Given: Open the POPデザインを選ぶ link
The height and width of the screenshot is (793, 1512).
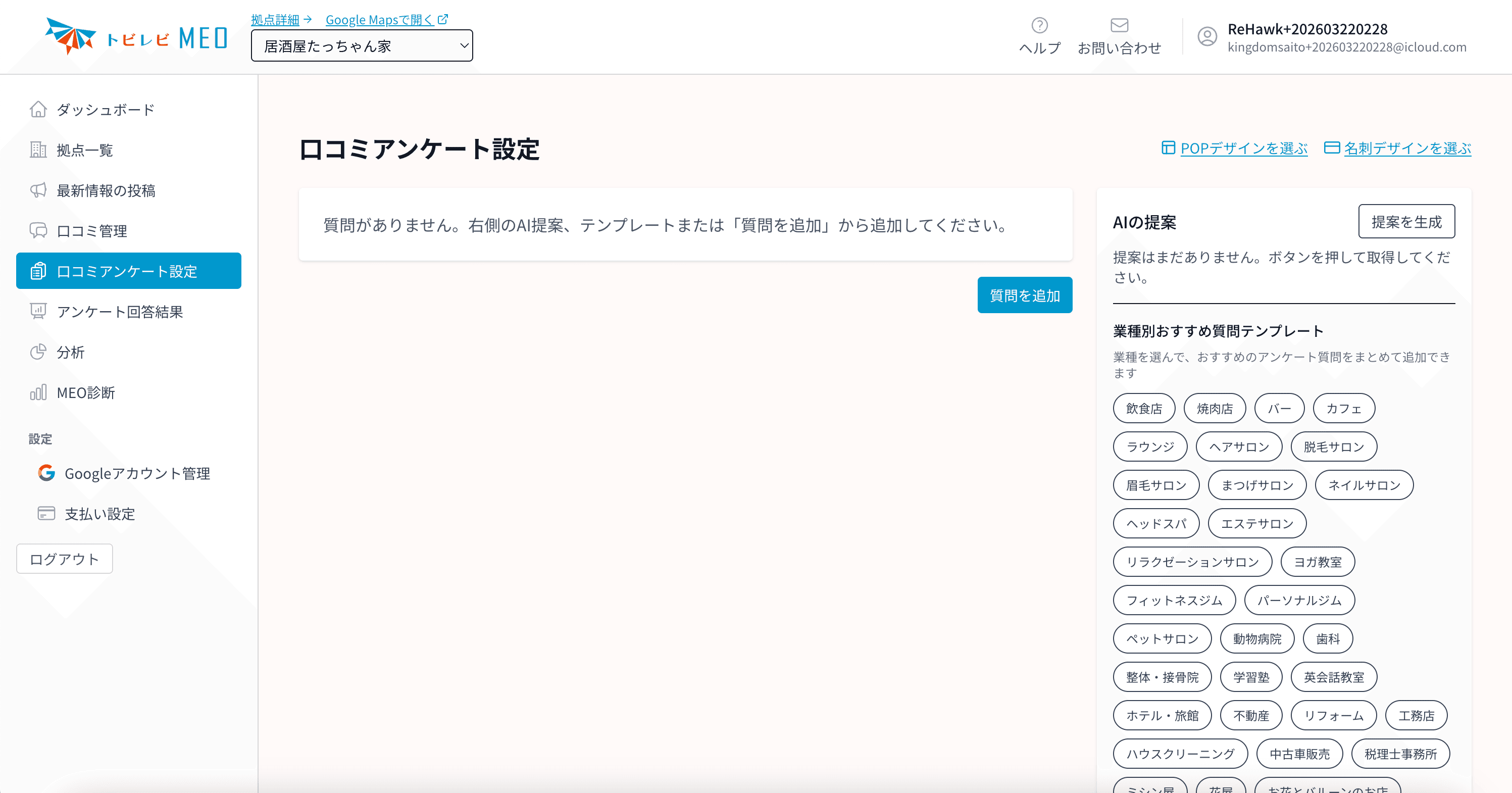Looking at the screenshot, I should (1244, 148).
